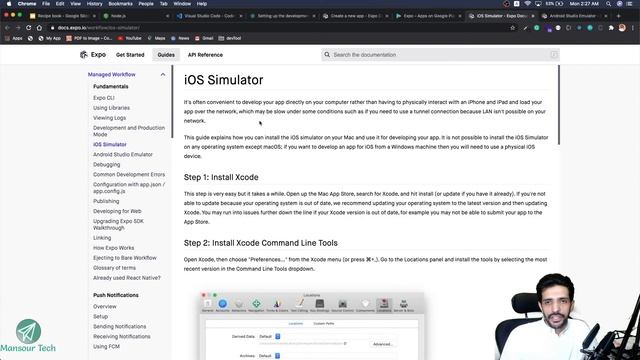
Task: Open the File menu
Action: coord(46,4)
